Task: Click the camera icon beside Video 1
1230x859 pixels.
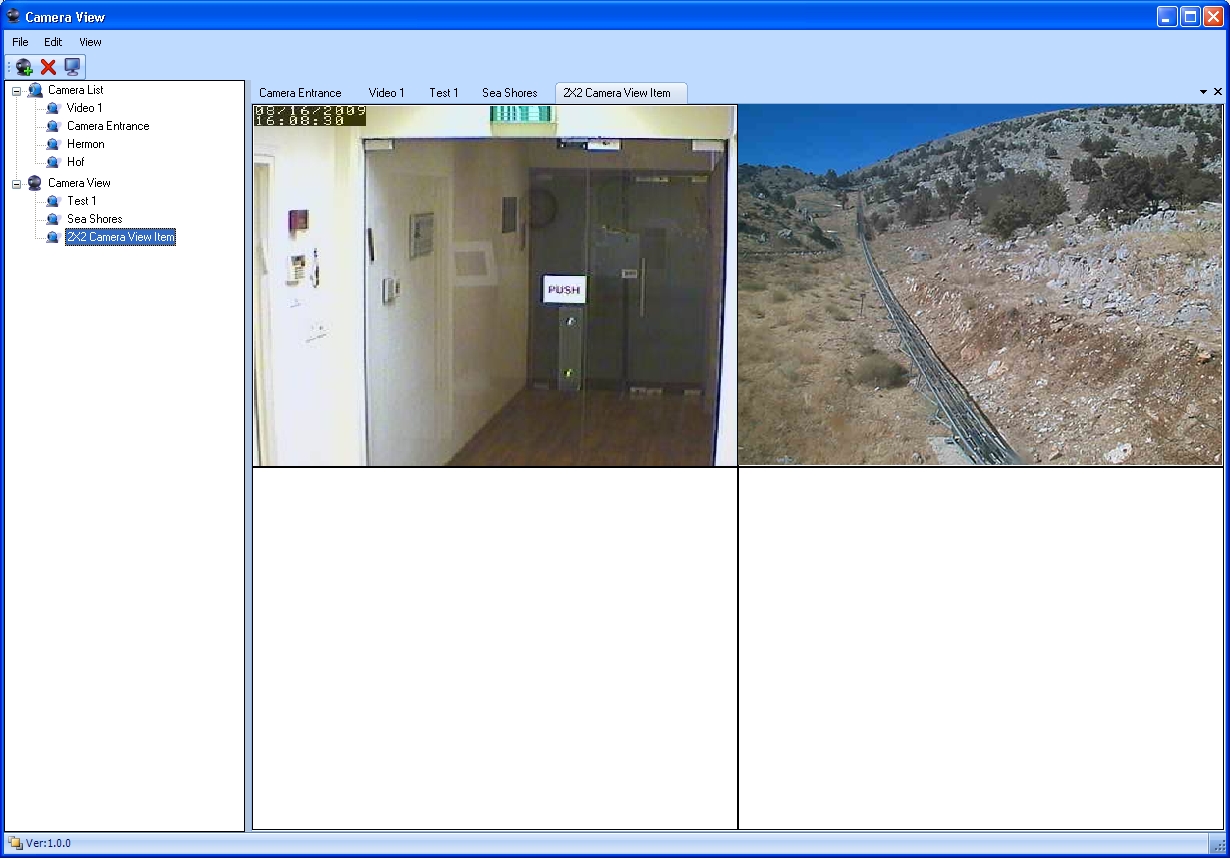Action: (x=52, y=107)
